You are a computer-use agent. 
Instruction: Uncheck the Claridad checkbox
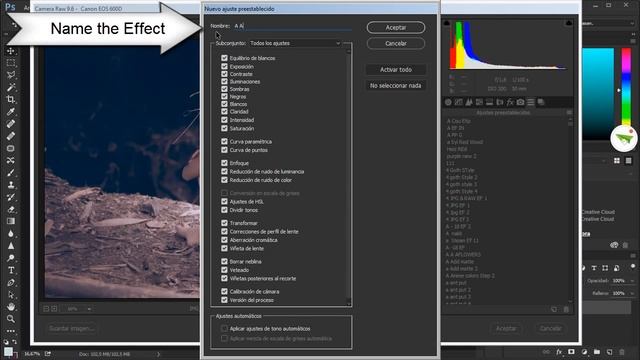pos(224,111)
